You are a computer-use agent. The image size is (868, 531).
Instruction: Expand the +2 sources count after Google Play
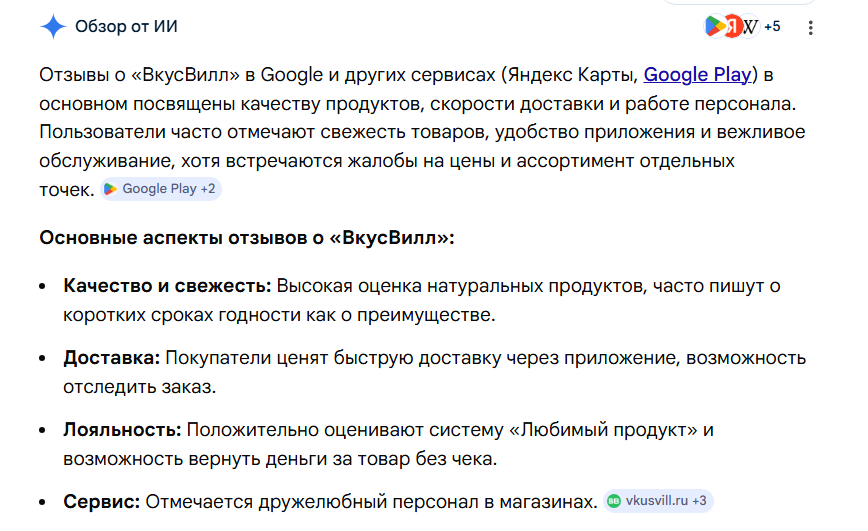(208, 188)
